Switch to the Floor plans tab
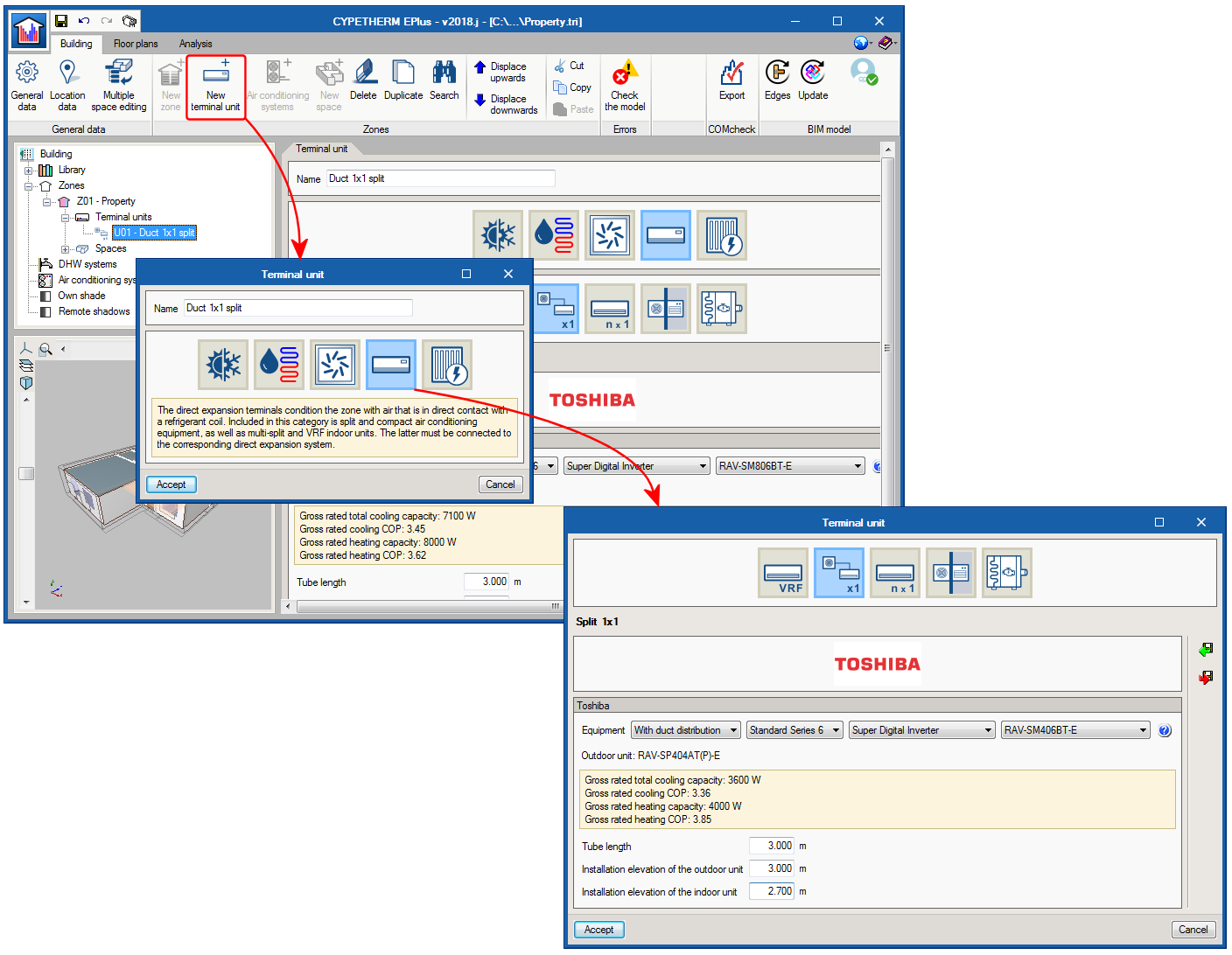1232x955 pixels. coord(136,44)
